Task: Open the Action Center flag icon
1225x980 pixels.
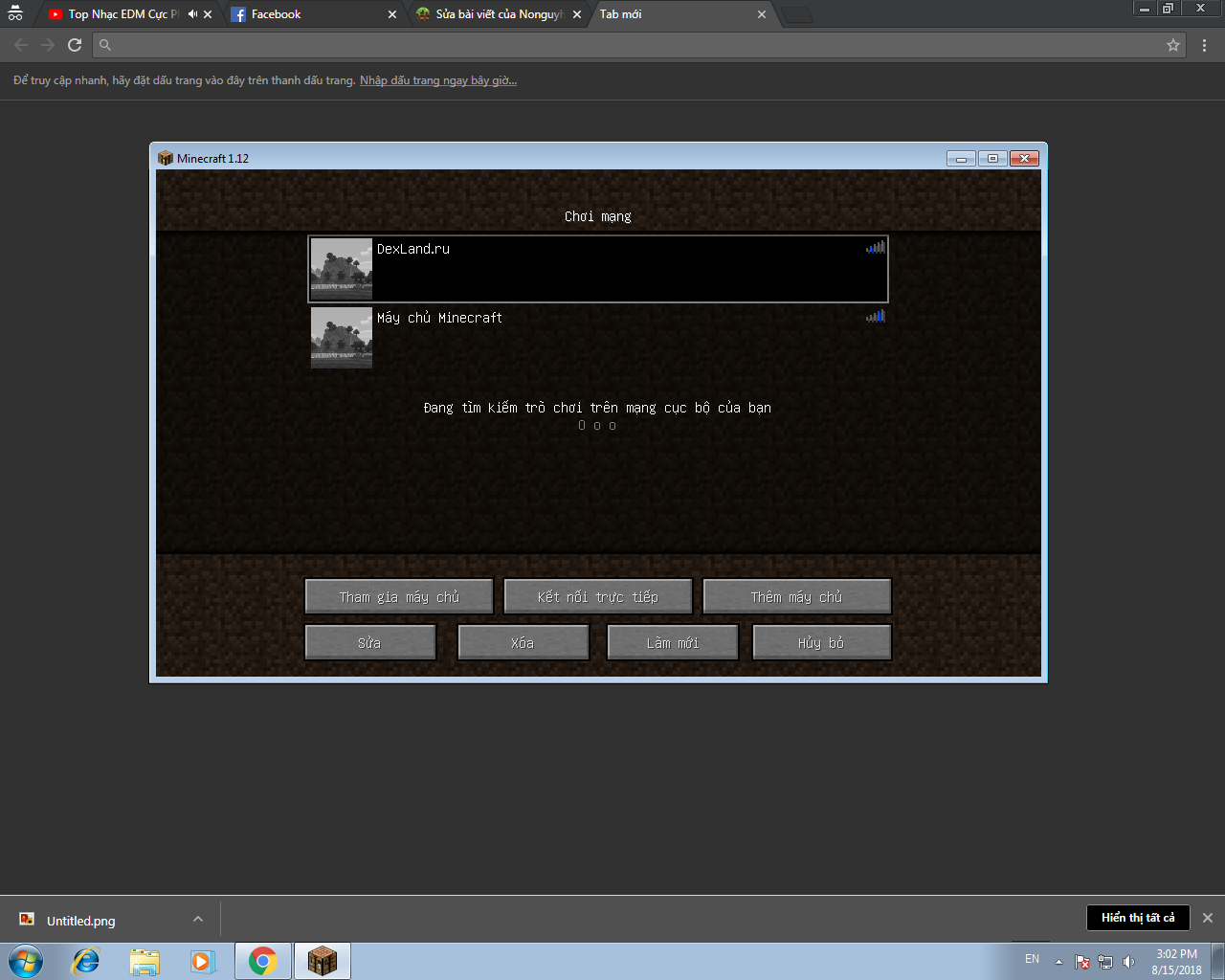Action: (1082, 962)
